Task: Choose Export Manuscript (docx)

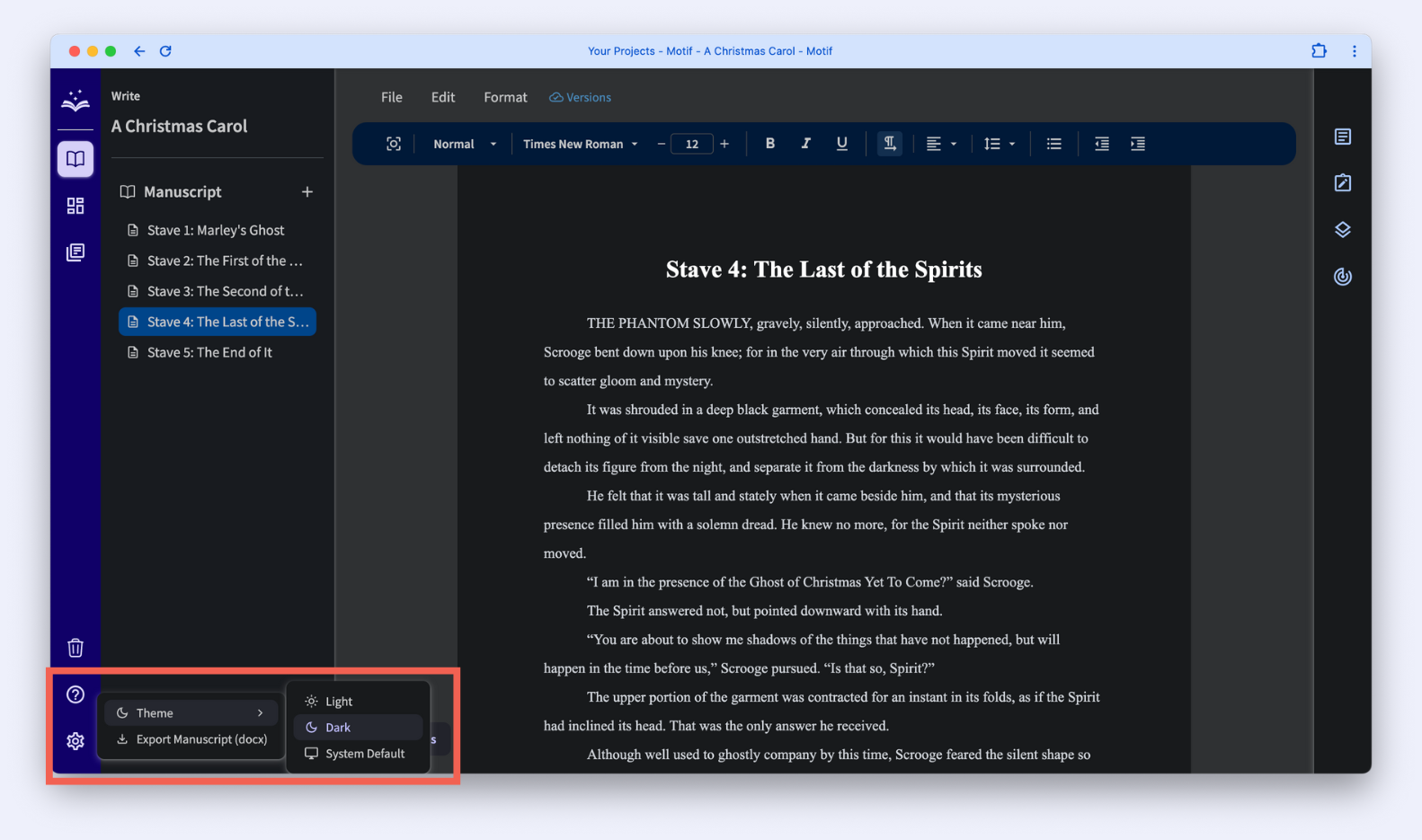Action: (x=191, y=739)
